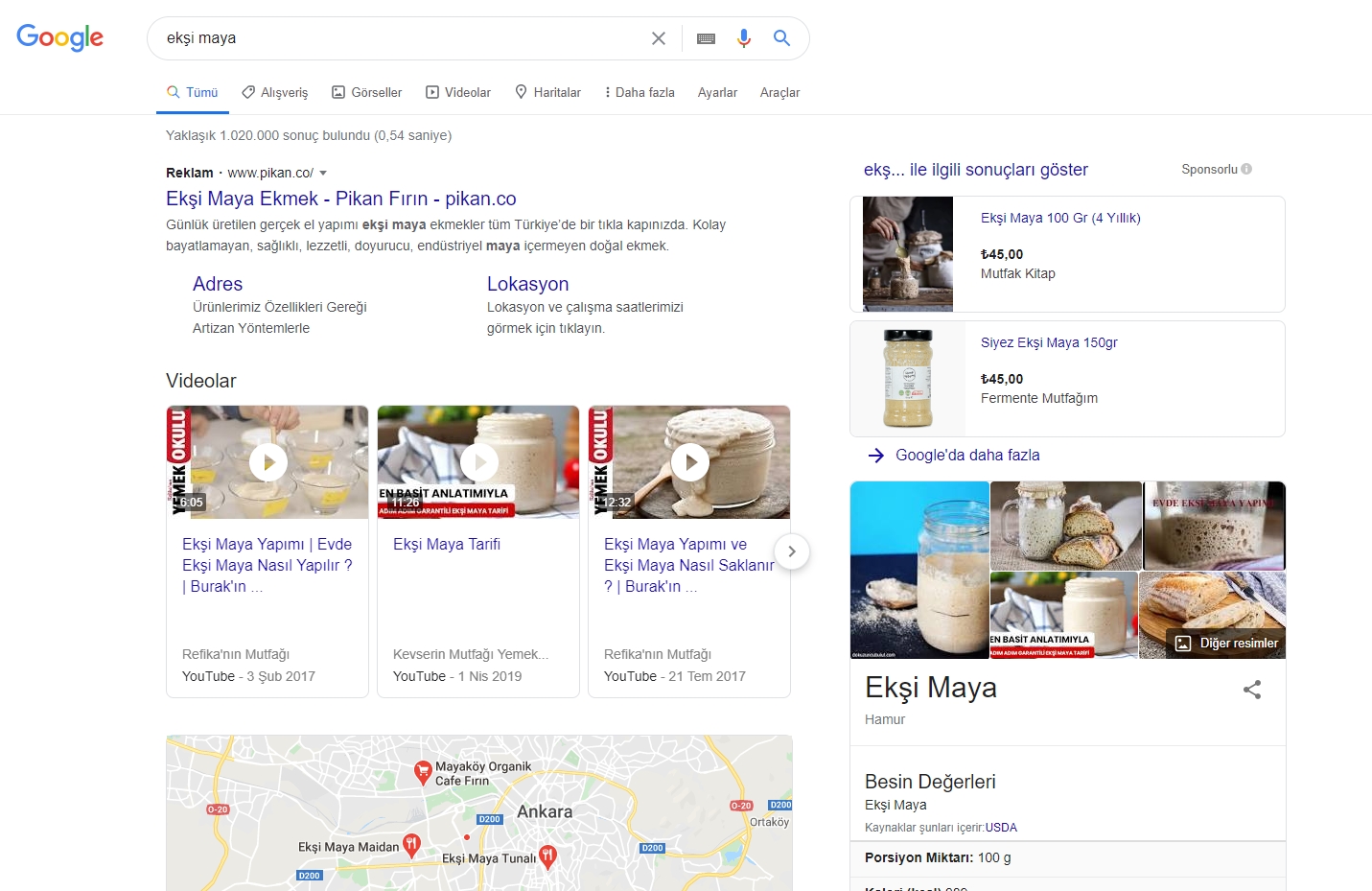Open 'Ekşi Maya Yapımı | Evde Ekşi Maya' video link

coord(267,565)
